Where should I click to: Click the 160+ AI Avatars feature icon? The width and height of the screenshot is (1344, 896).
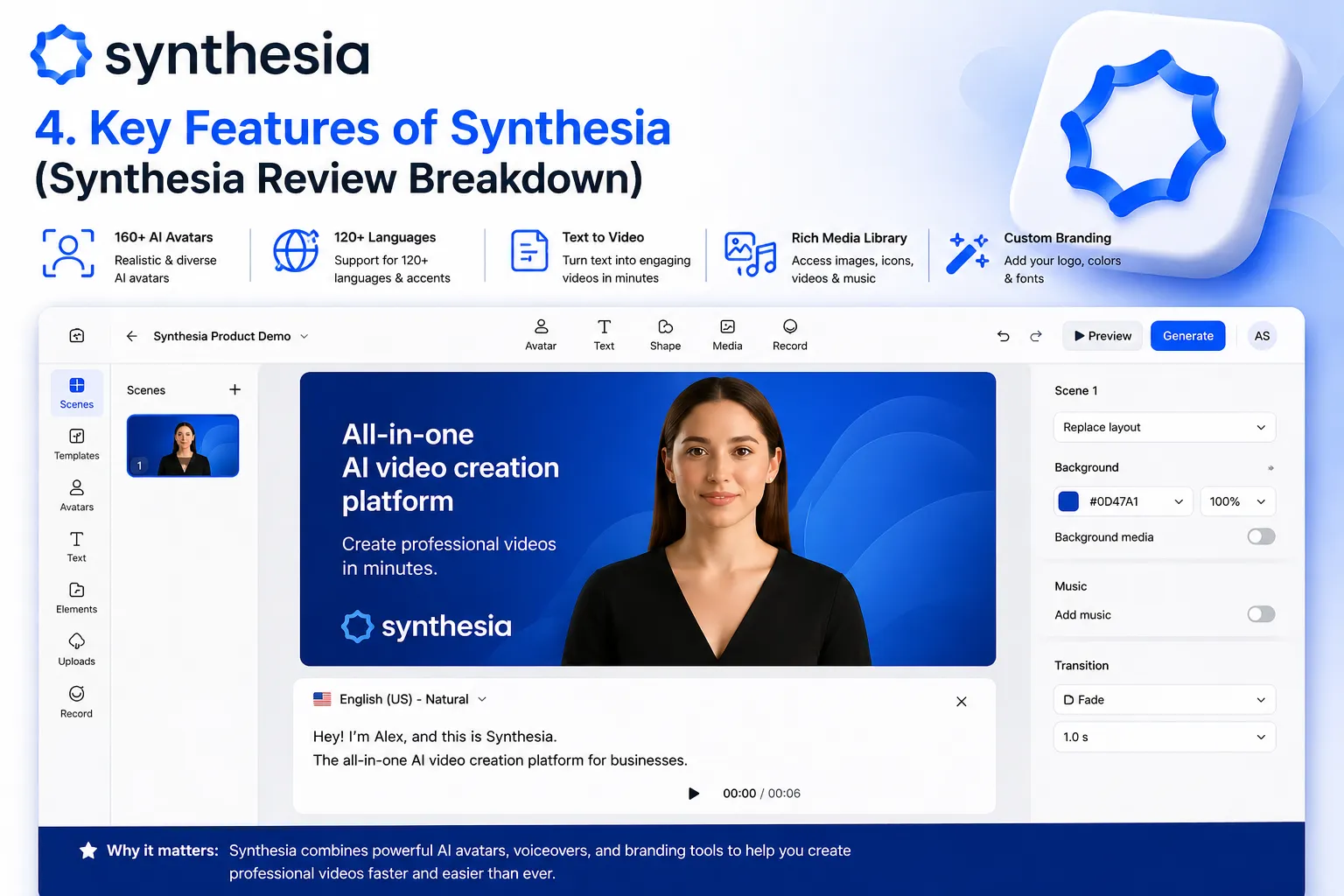click(x=68, y=254)
